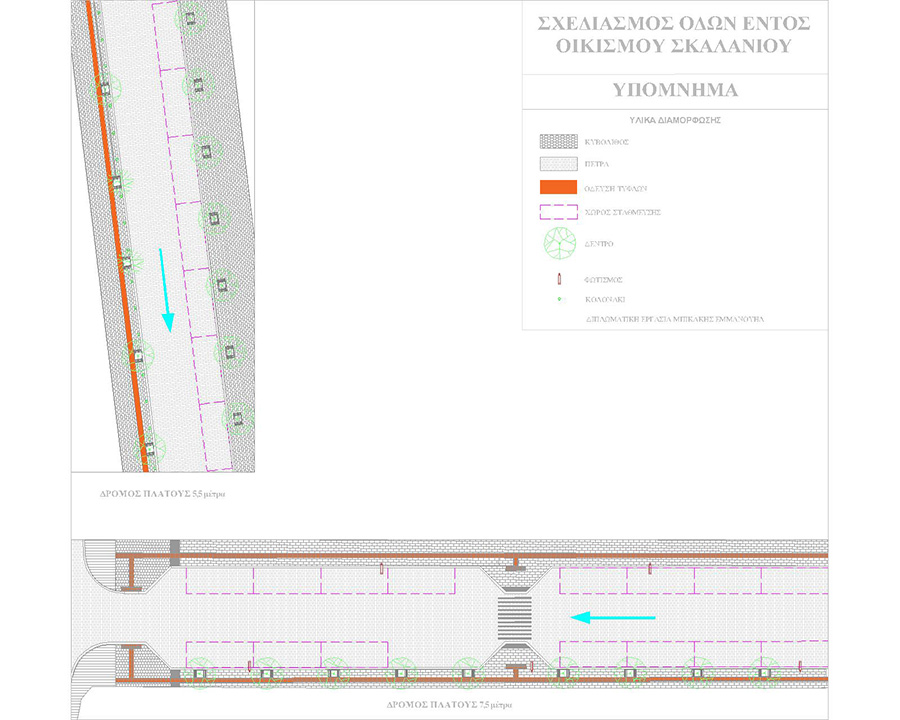Click the dashed magenta parking rectangle in the legend
The width and height of the screenshot is (900, 720).
click(560, 212)
